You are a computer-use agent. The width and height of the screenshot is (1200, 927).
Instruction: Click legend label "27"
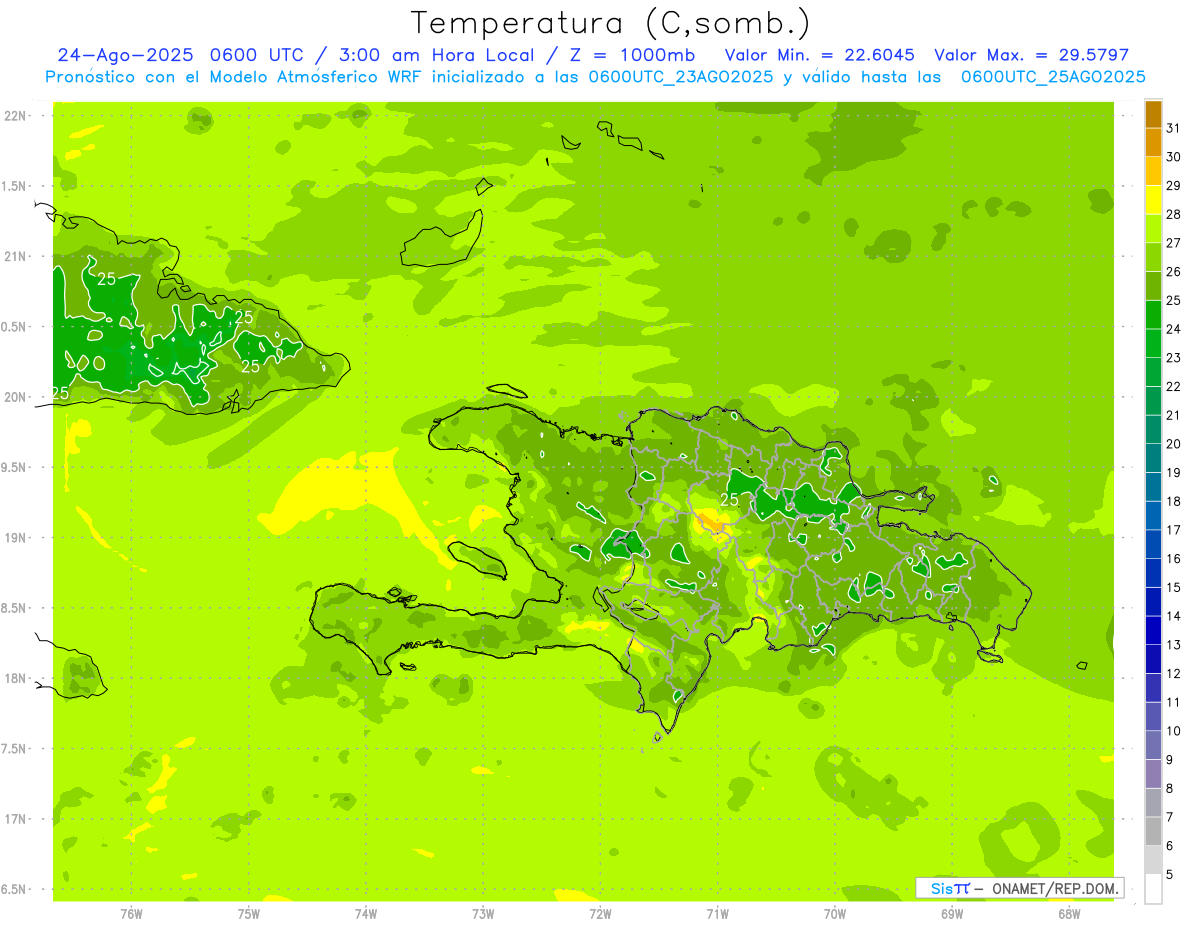(x=1174, y=243)
